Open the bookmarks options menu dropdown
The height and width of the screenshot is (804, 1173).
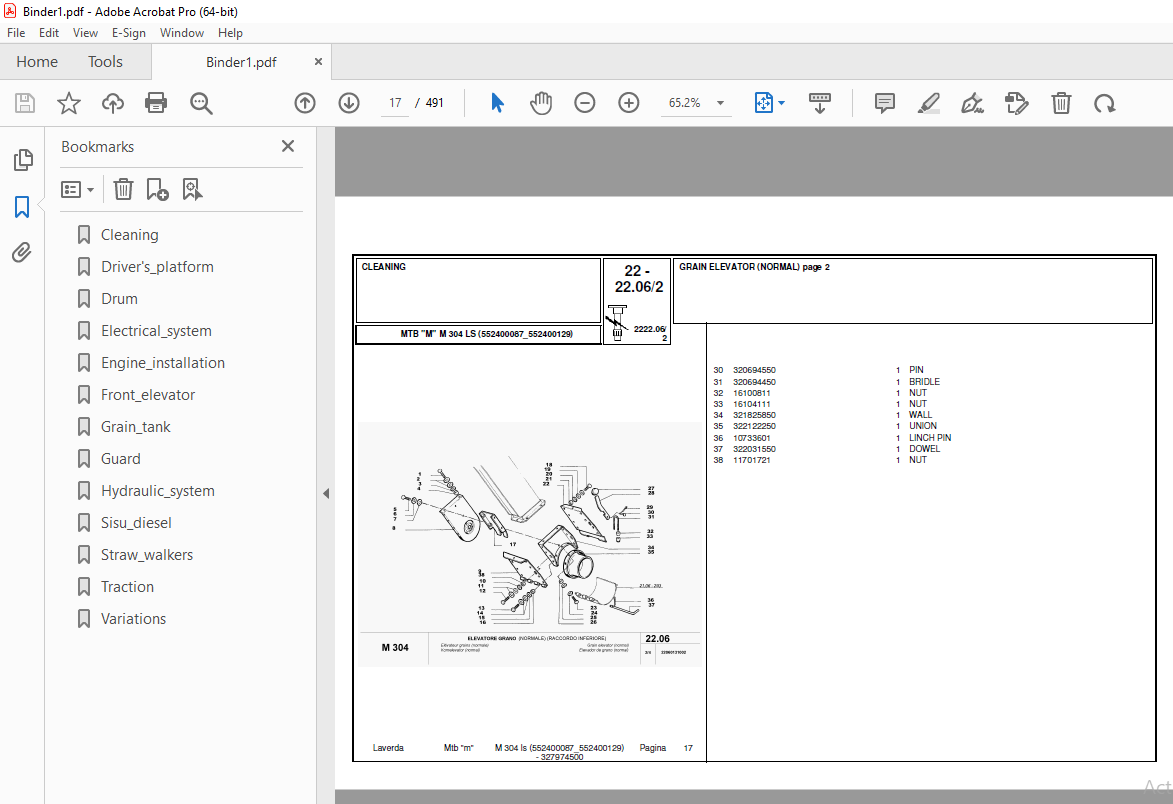(x=77, y=189)
